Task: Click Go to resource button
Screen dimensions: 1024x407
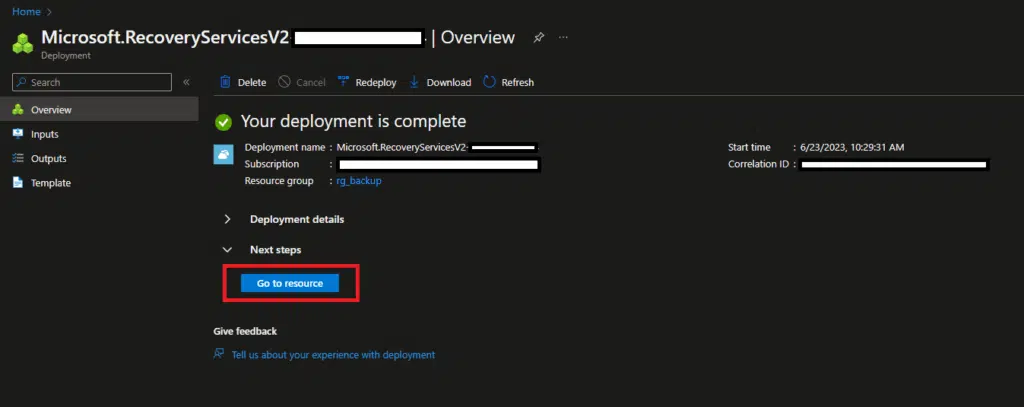Action: pyautogui.click(x=290, y=283)
